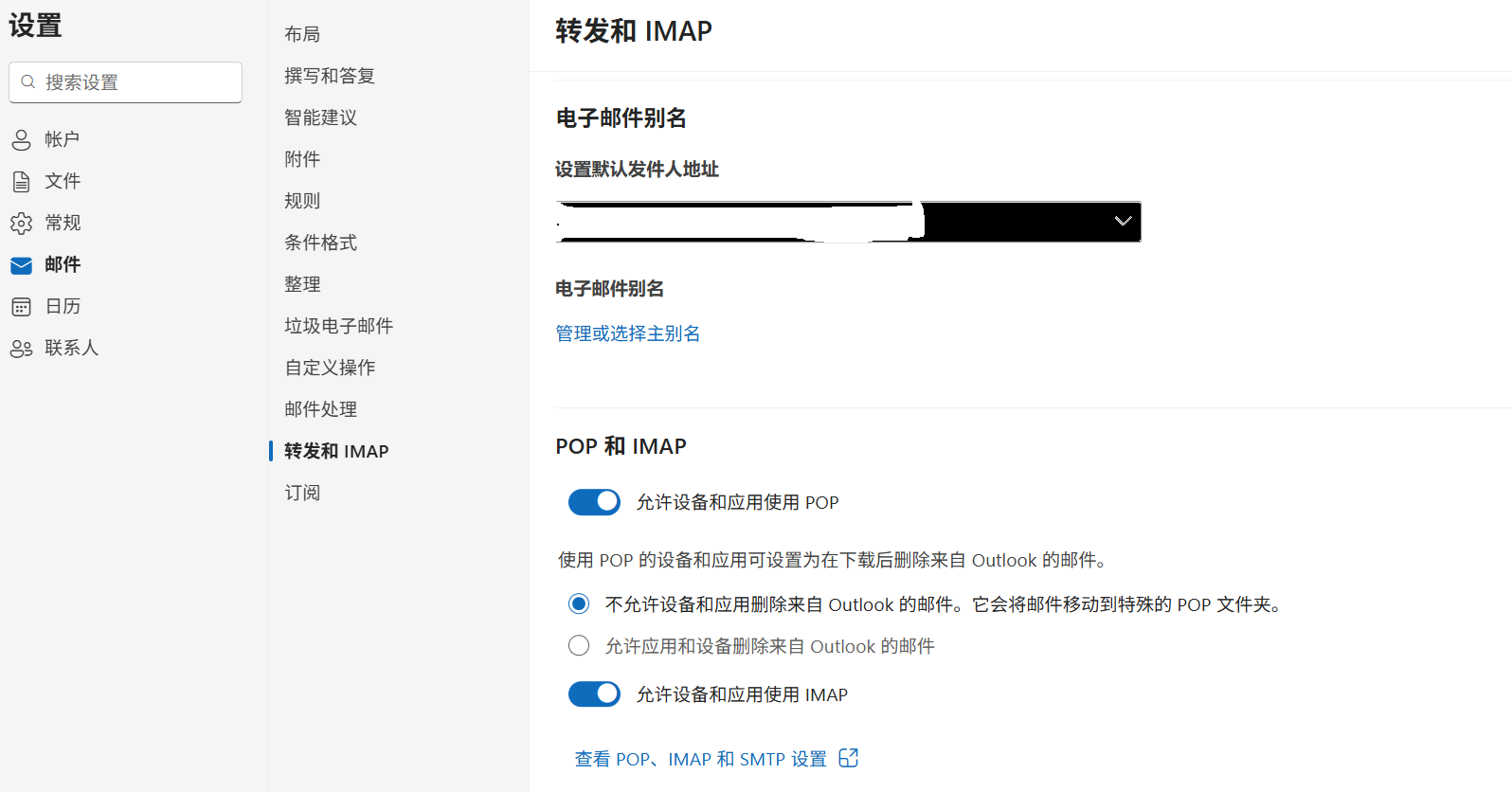Go to 自定义操作 settings

click(330, 368)
